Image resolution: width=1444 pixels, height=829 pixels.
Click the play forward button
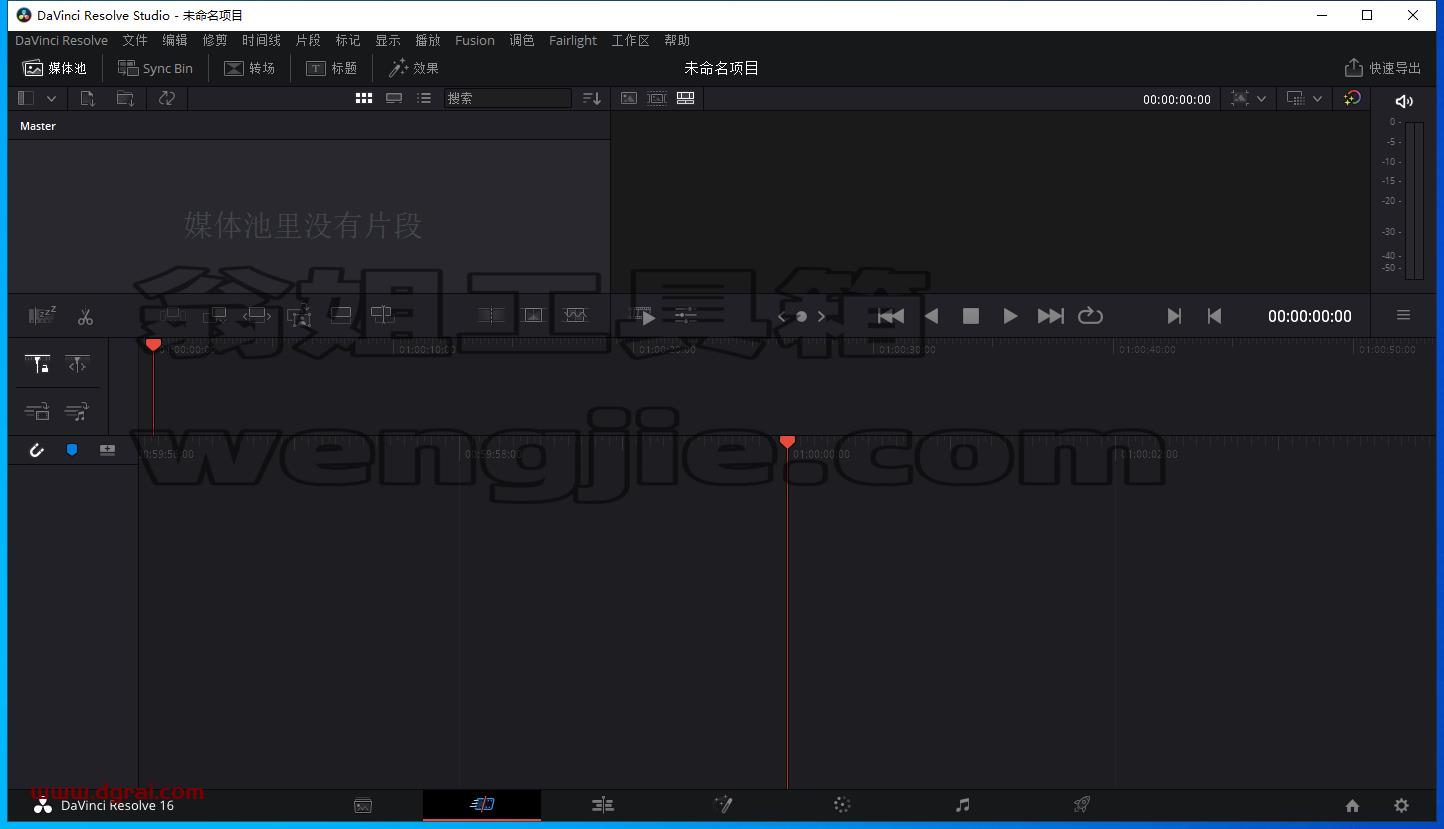1010,316
